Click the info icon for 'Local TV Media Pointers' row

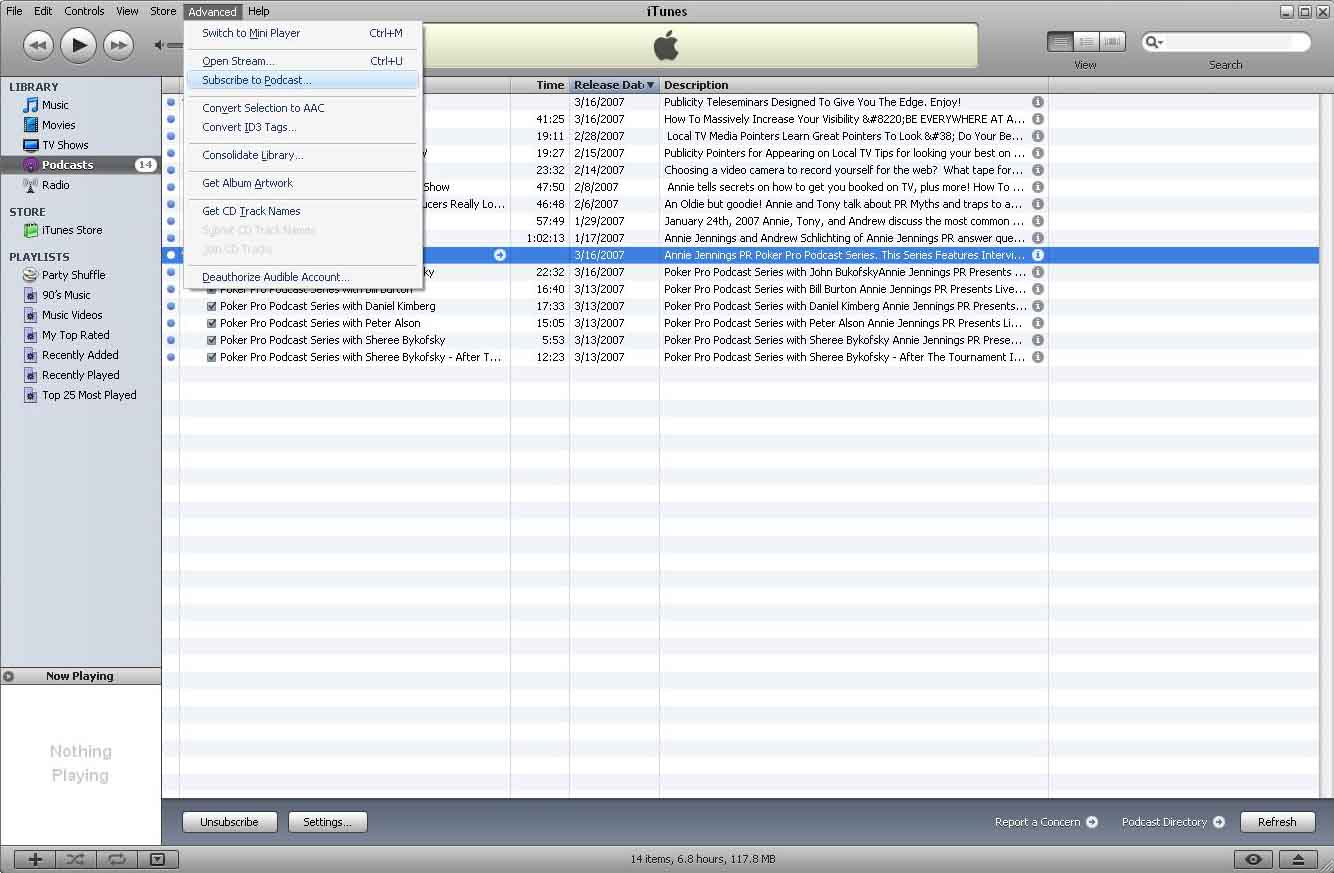(x=1037, y=136)
